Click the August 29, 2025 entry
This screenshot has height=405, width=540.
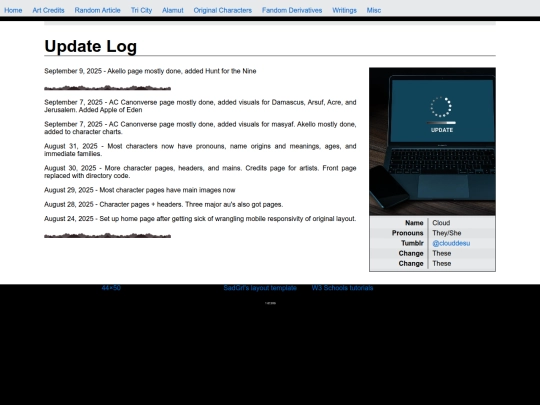click(x=139, y=190)
